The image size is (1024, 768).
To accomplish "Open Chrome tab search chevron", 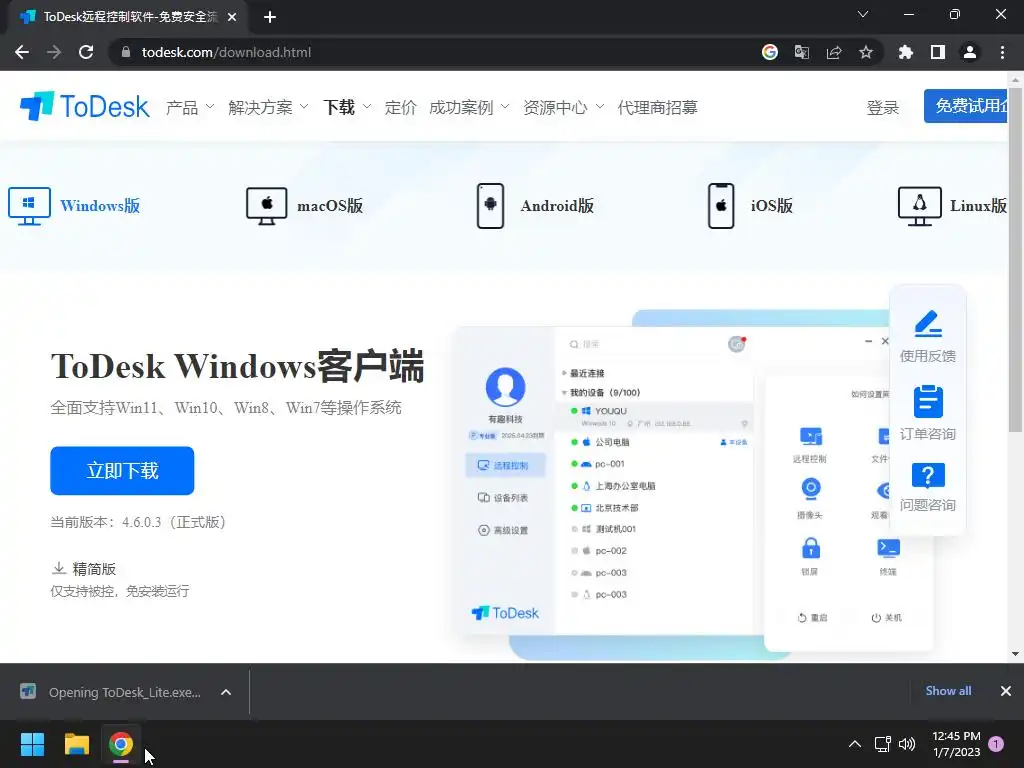I will click(x=863, y=14).
